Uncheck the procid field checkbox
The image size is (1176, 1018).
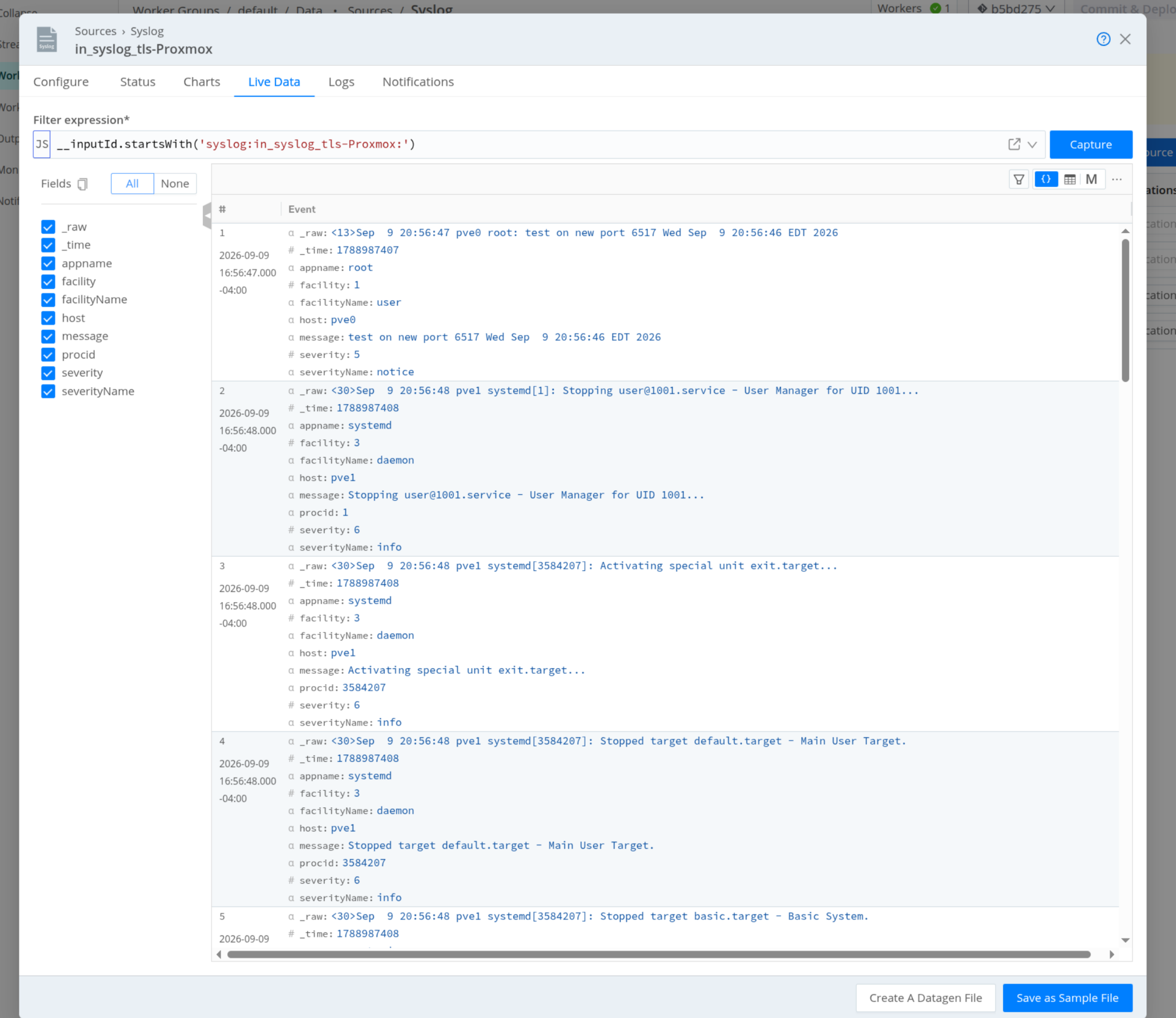48,355
